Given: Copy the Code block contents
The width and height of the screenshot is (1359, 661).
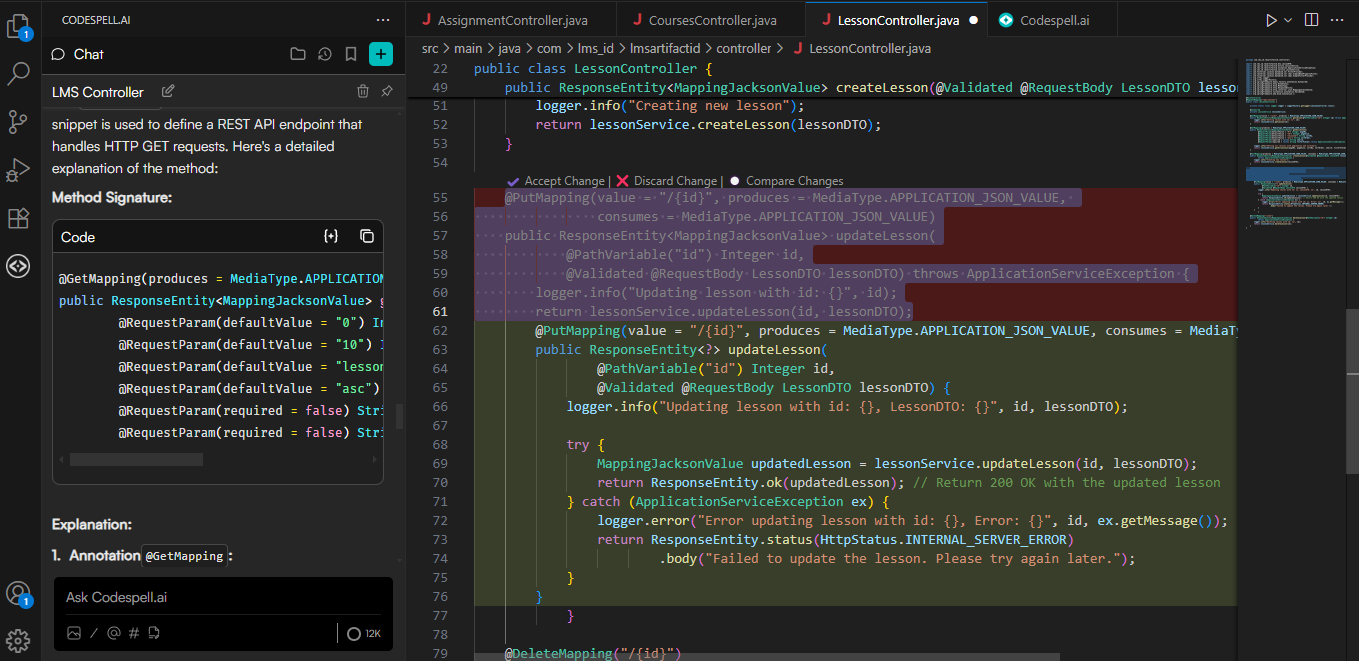Looking at the screenshot, I should (367, 237).
